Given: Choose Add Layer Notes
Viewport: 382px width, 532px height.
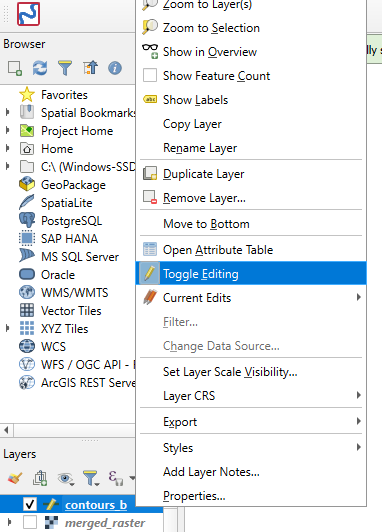Looking at the screenshot, I should click(251, 472).
